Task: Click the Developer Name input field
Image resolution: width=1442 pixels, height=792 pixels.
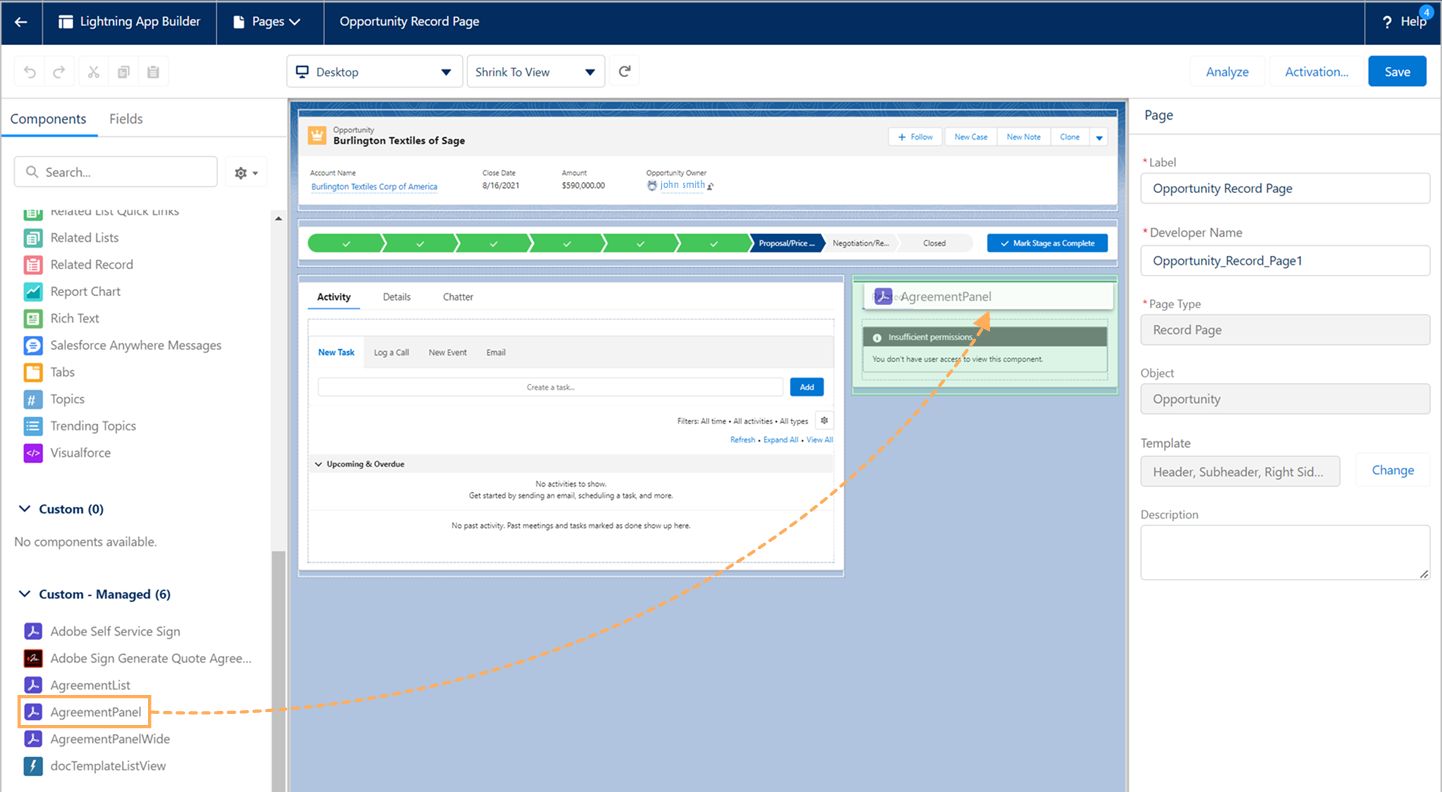Action: click(x=1285, y=261)
